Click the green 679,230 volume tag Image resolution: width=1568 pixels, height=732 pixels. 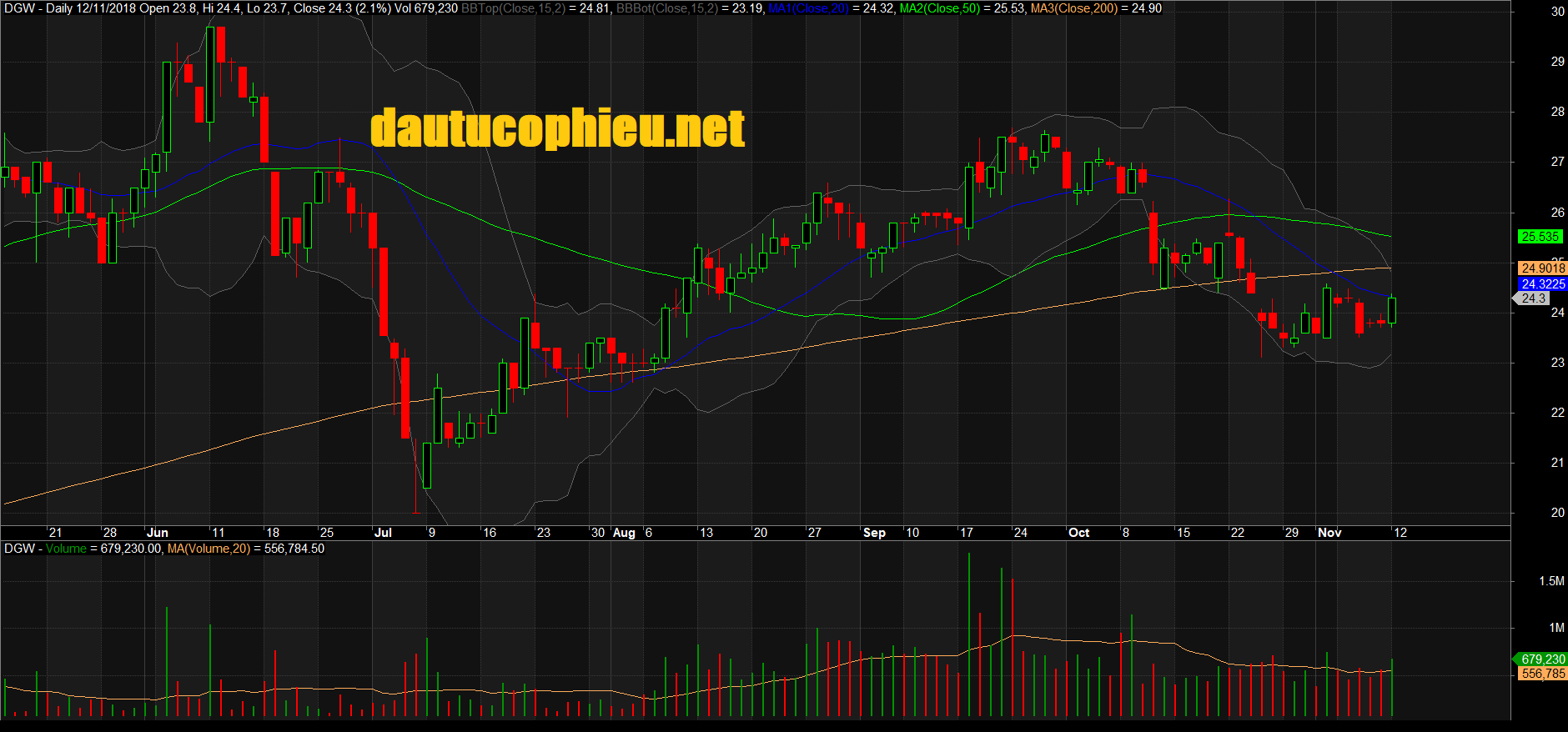(1541, 659)
